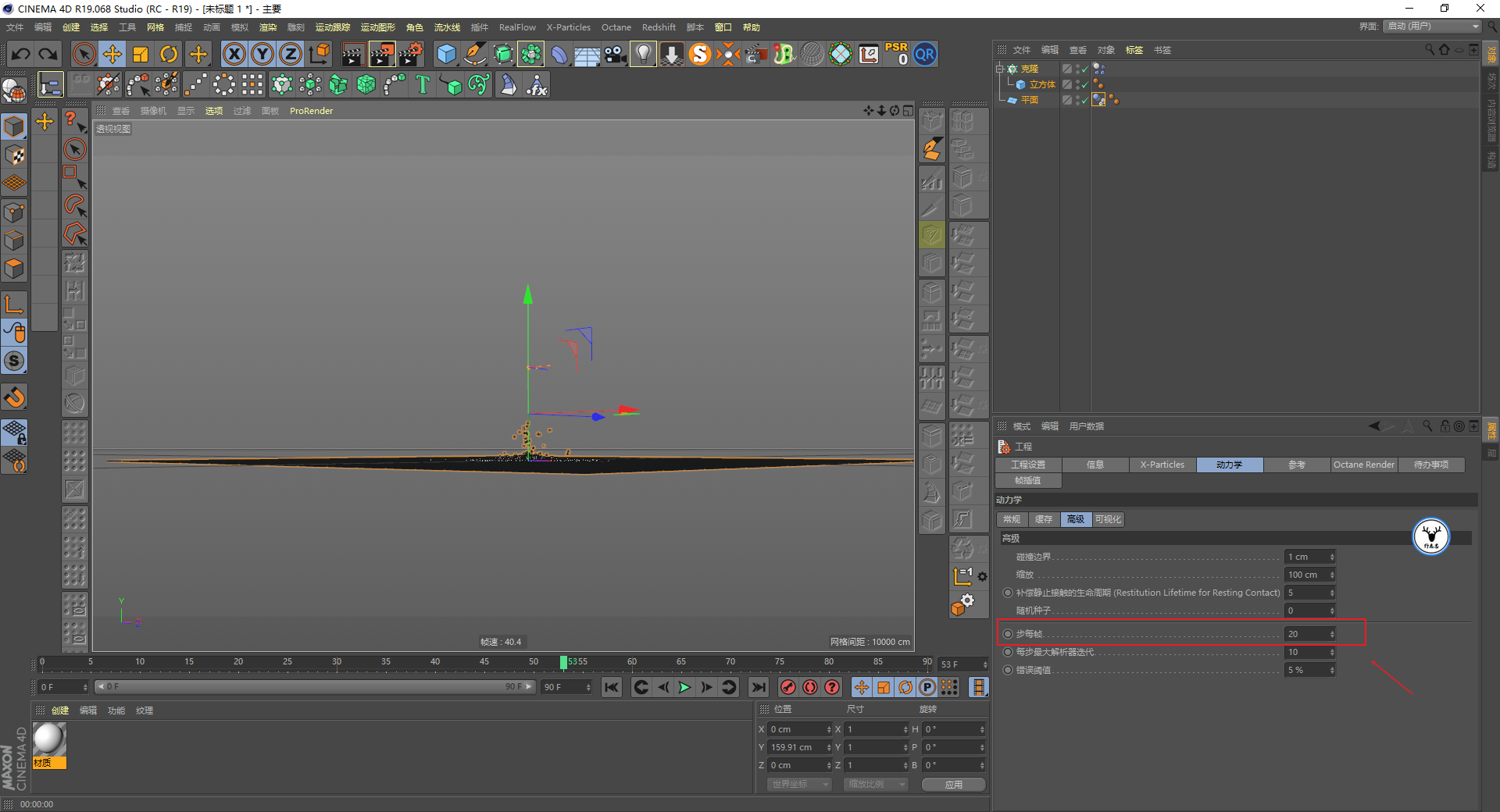This screenshot has width=1500, height=812.
Task: Add MoText object with T icon
Action: (x=423, y=84)
